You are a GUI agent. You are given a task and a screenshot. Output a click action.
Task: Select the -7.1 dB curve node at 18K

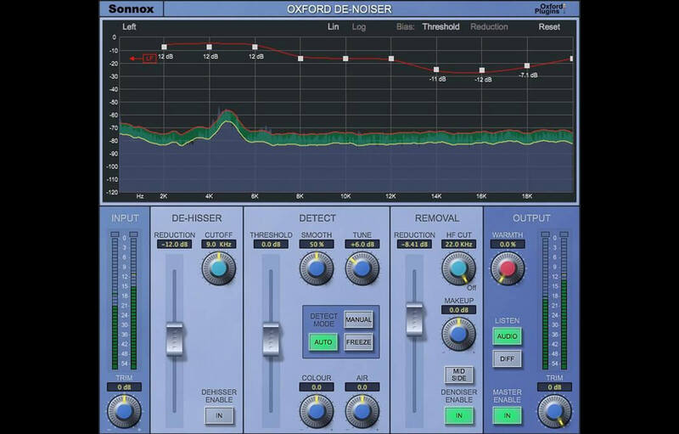527,66
